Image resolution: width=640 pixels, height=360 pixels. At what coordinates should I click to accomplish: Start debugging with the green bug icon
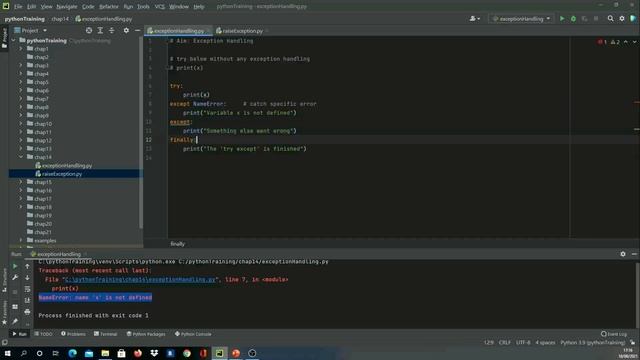[573, 18]
